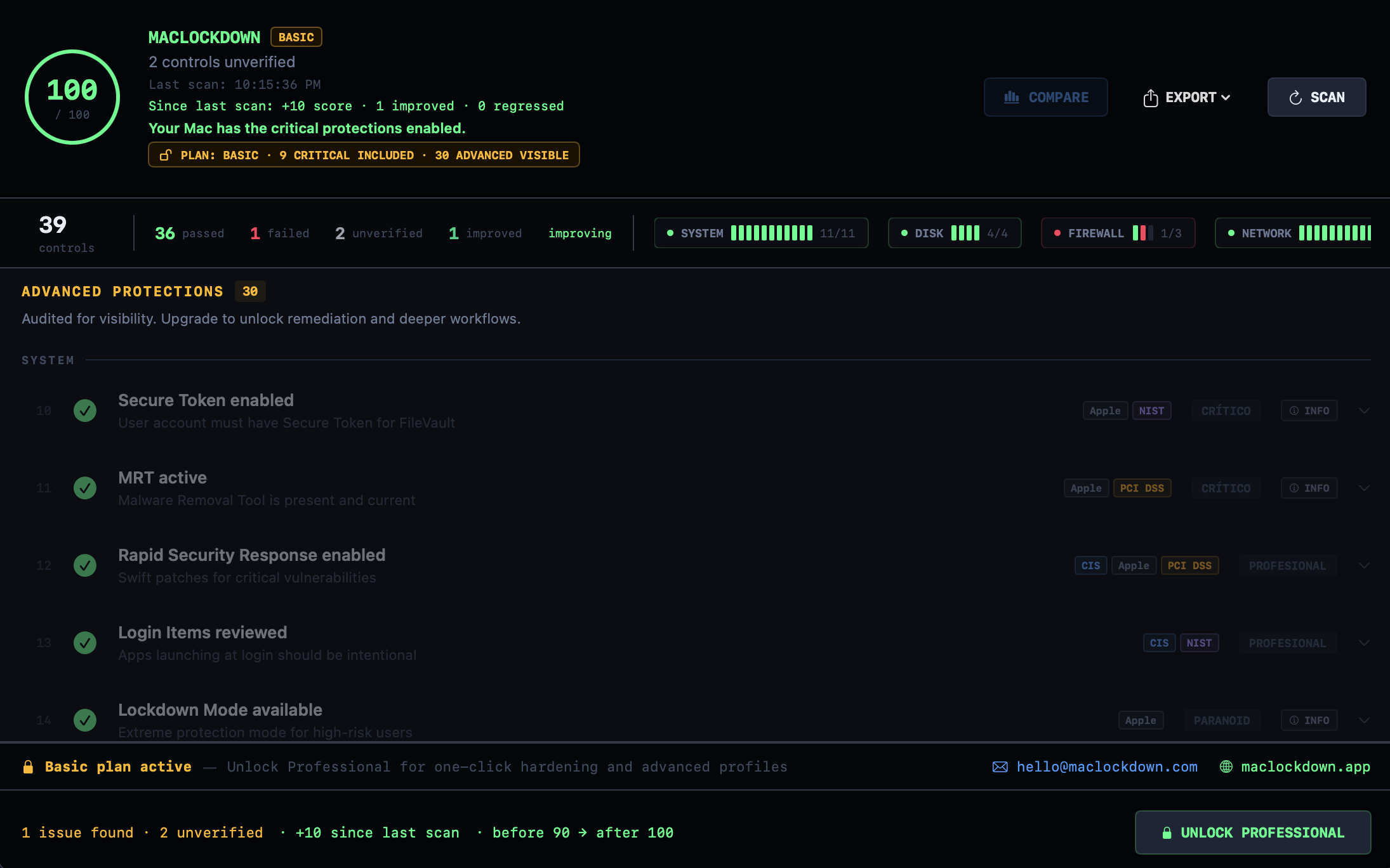This screenshot has height=868, width=1390.
Task: Click the CIS tag on Rapid Security Response row
Action: tap(1090, 565)
